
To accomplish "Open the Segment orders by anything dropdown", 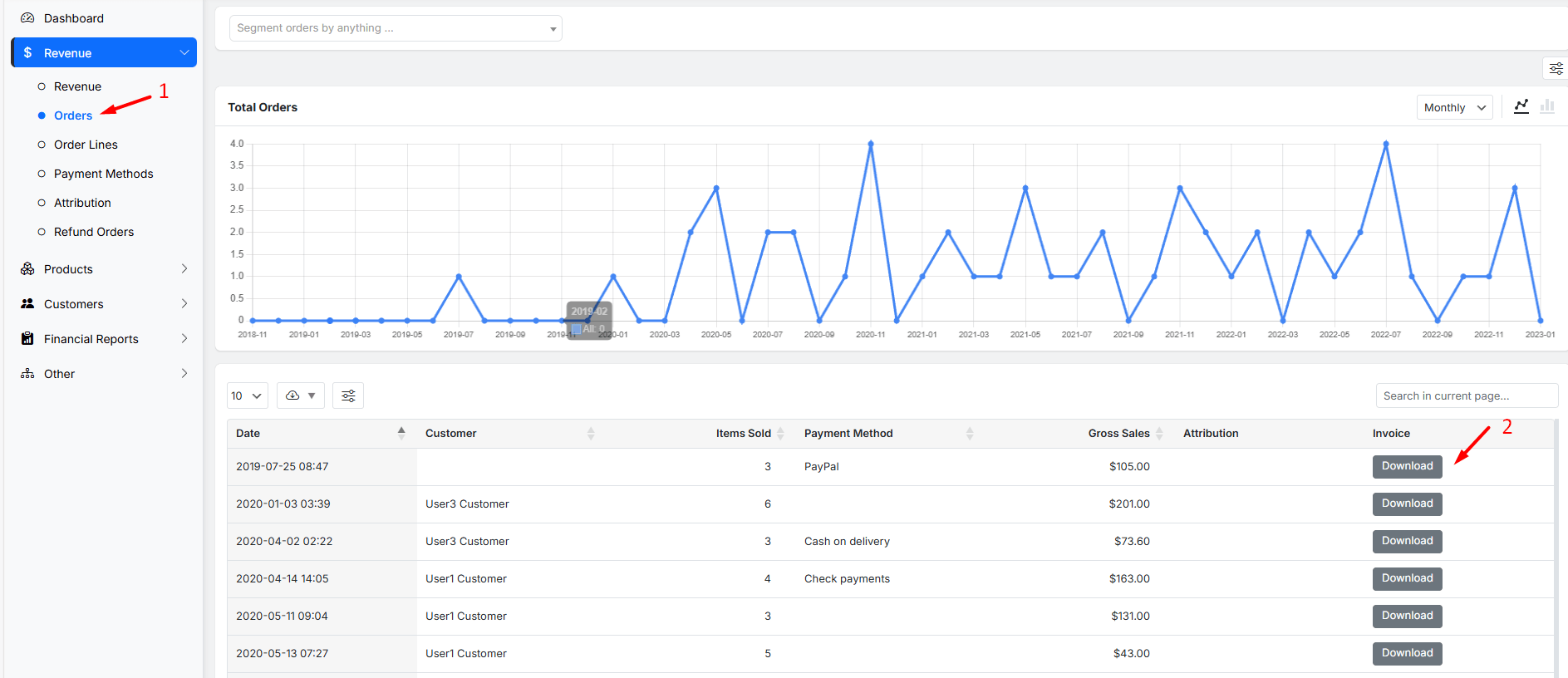I will 396,28.
